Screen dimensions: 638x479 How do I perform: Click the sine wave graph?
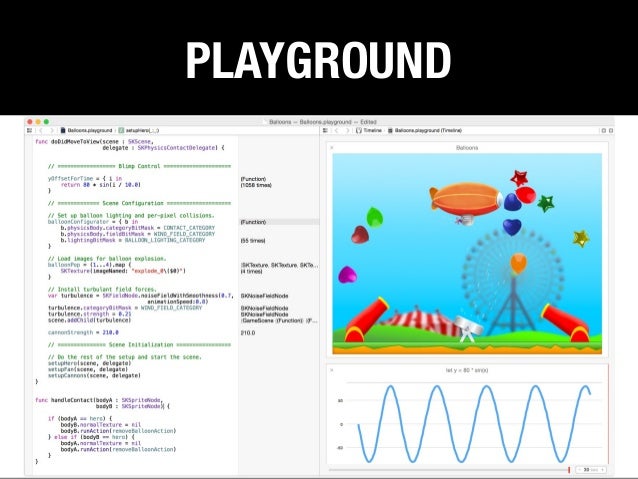[x=474, y=423]
